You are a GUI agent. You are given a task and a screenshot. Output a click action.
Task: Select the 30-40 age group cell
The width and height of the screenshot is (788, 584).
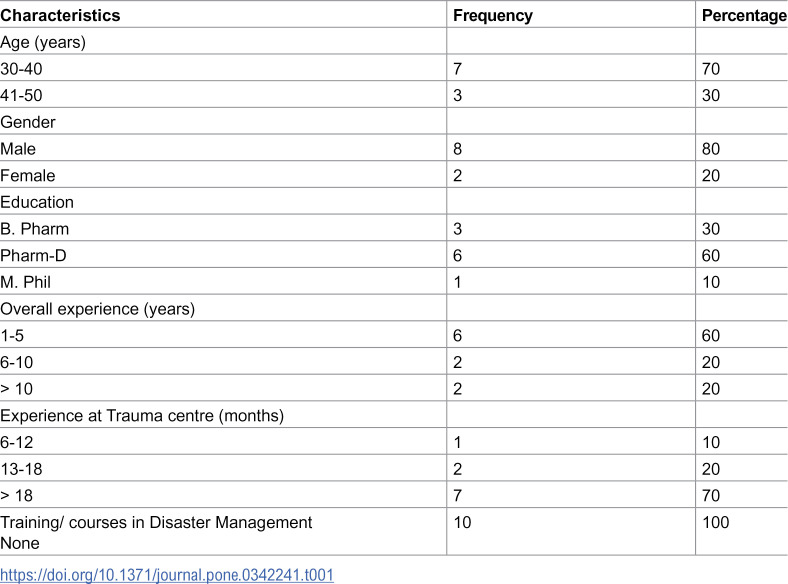[x=21, y=69]
